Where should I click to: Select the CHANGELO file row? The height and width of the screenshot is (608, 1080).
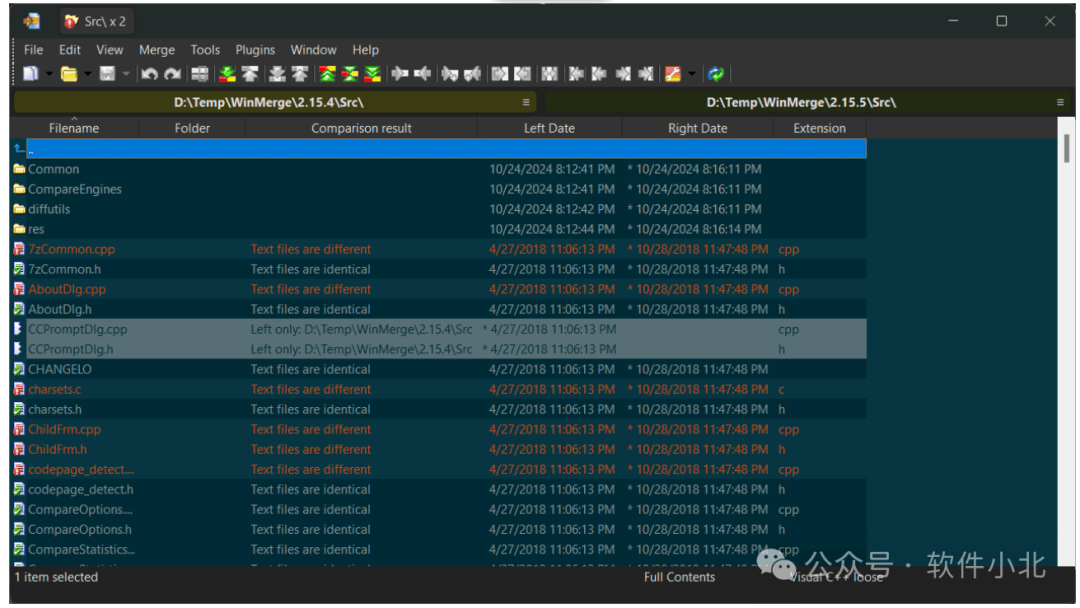(439, 369)
